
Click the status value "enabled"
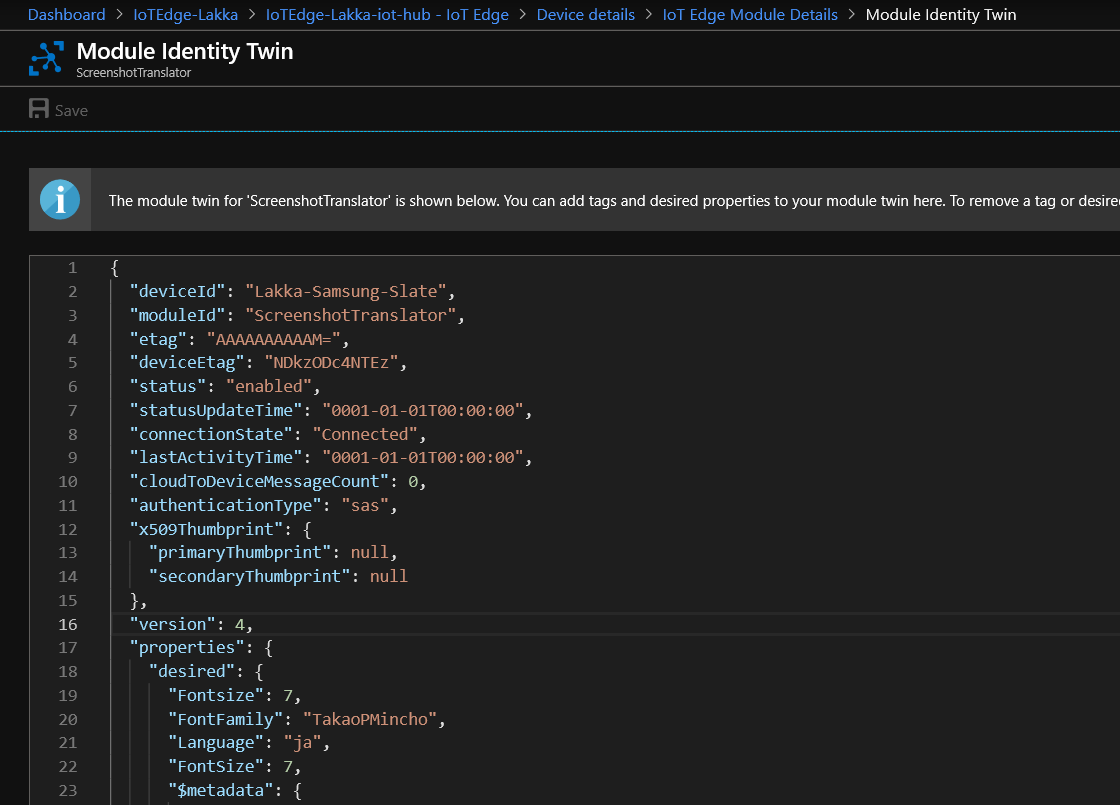click(x=269, y=386)
